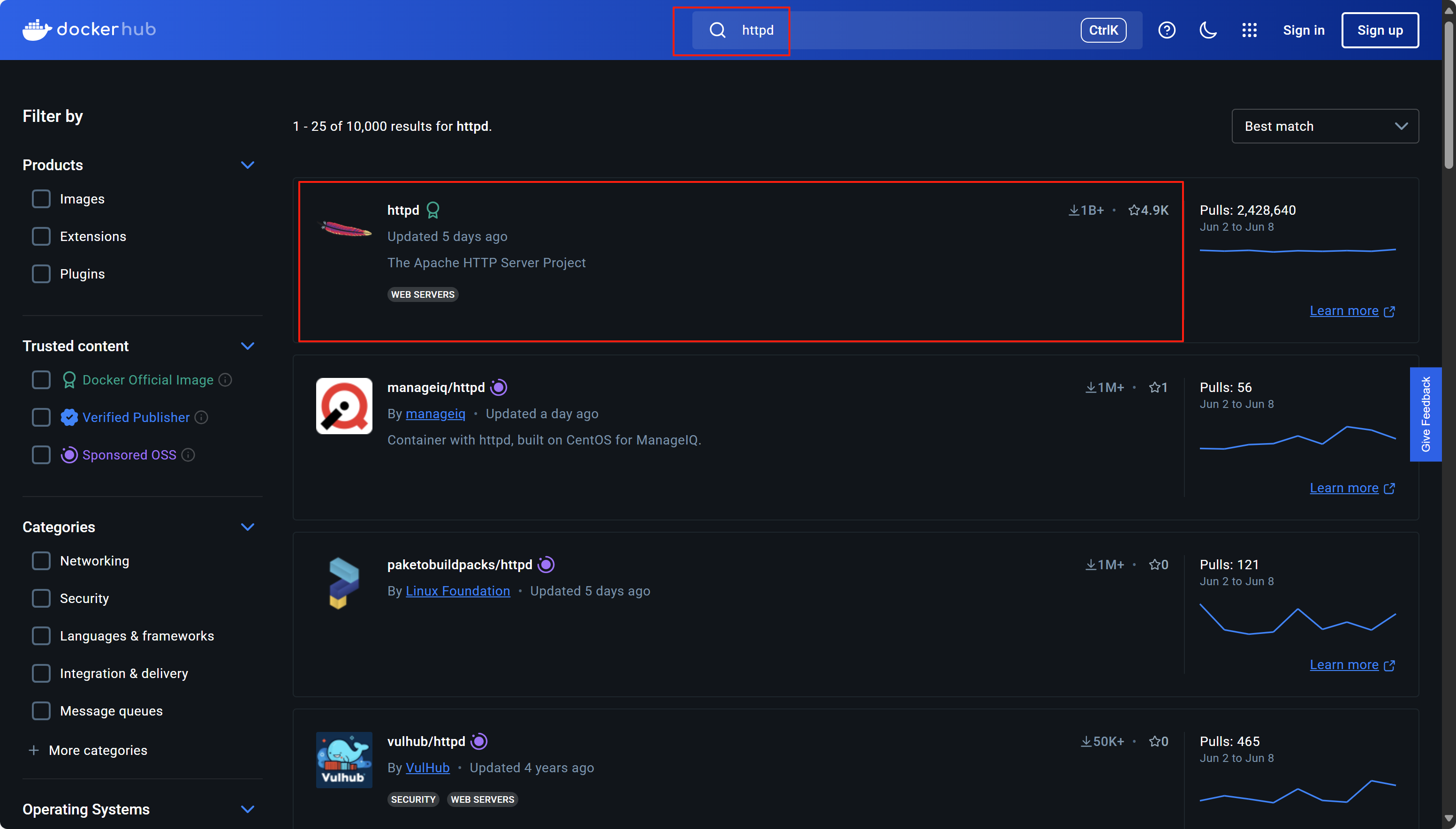The width and height of the screenshot is (1456, 829).
Task: Click Learn more on manageiq/httpd card
Action: point(1344,488)
